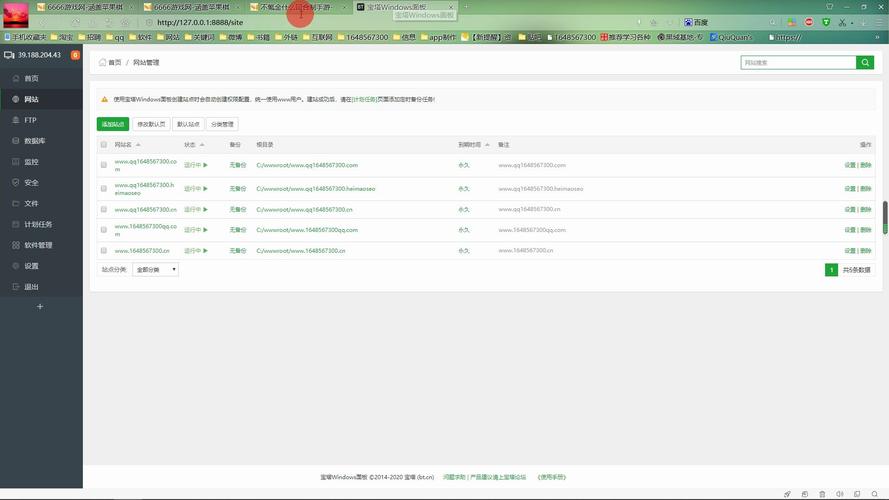Click the green page 1 pagination button
This screenshot has height=500, width=889.
click(831, 270)
